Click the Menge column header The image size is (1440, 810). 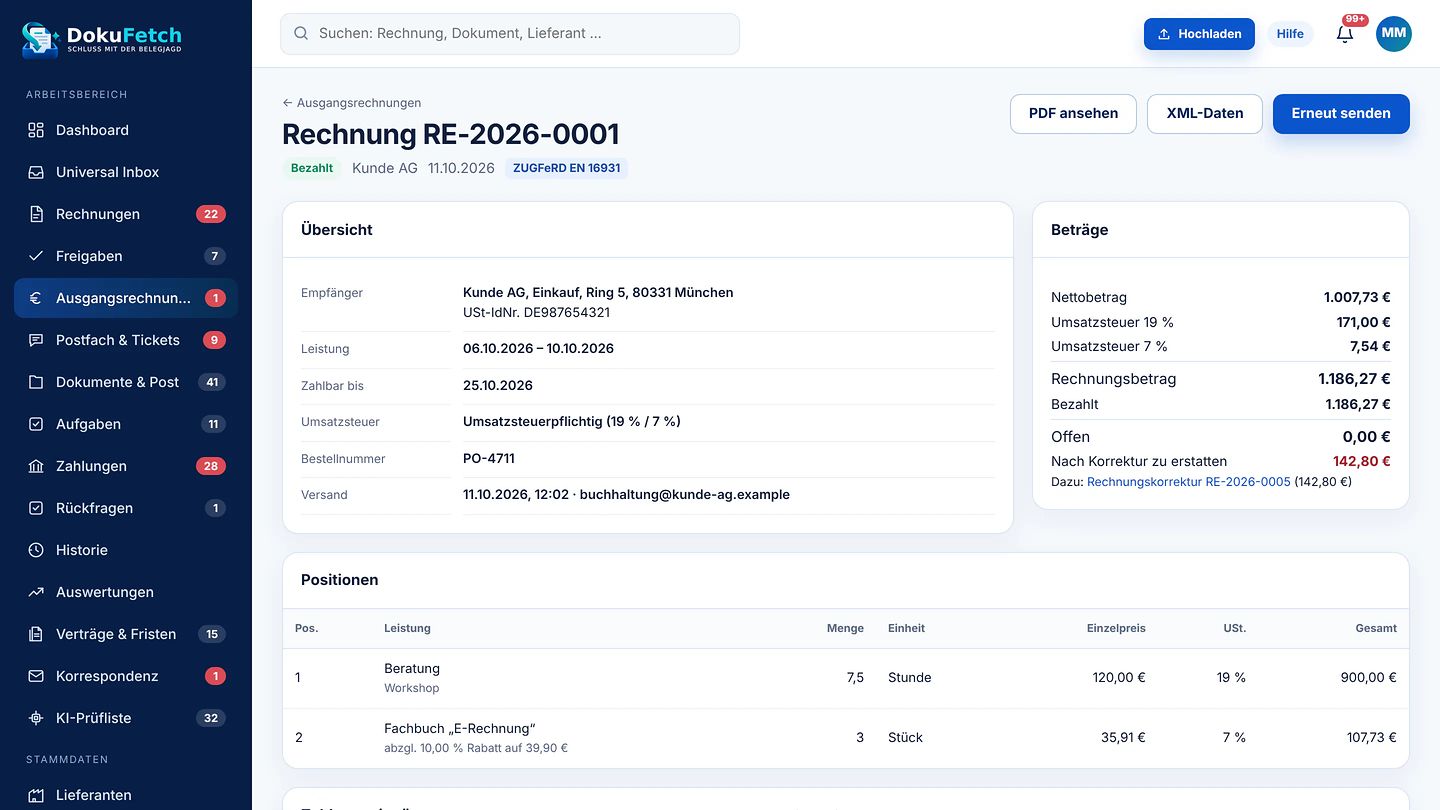pos(845,628)
